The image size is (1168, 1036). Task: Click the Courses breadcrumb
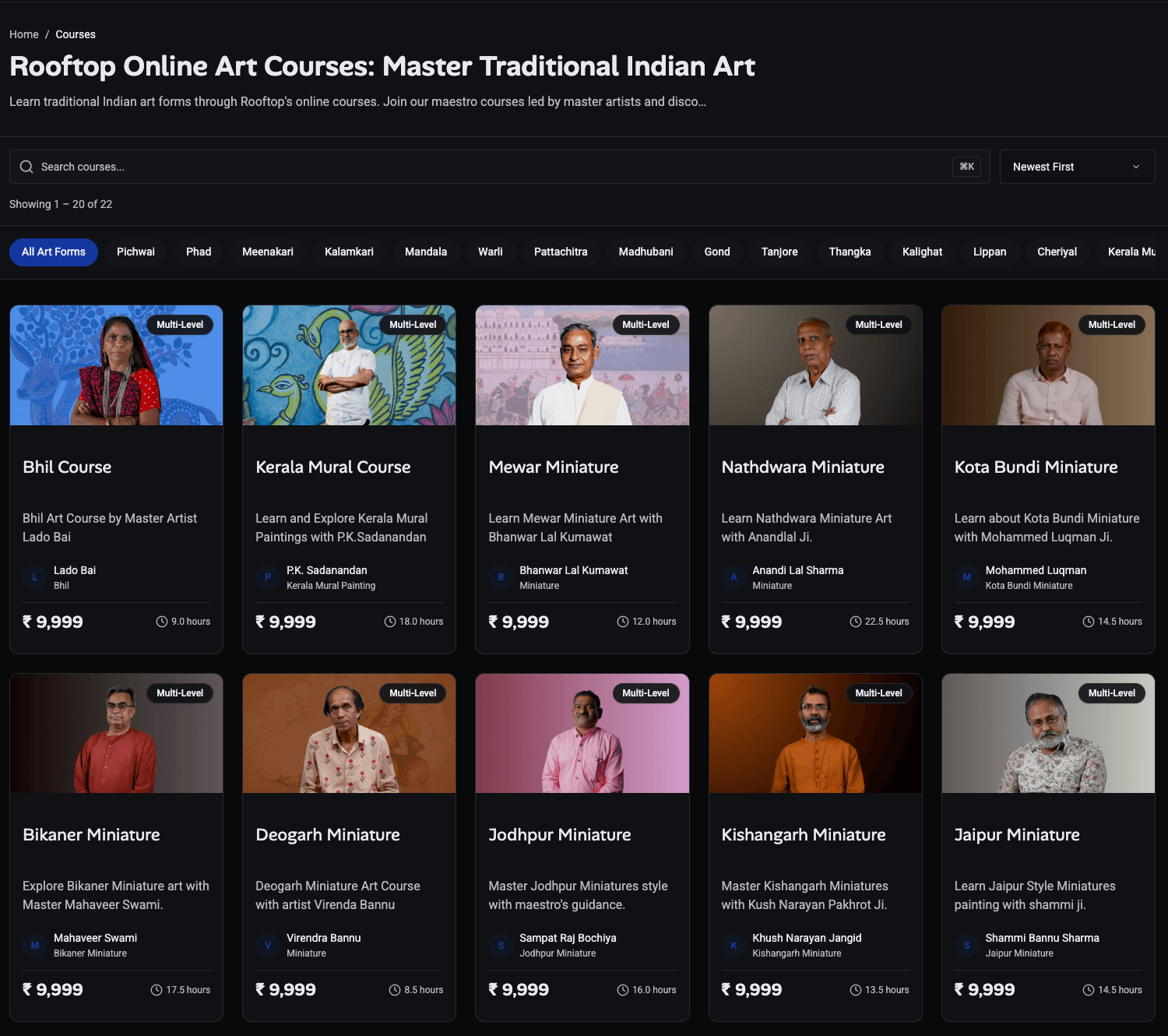76,34
